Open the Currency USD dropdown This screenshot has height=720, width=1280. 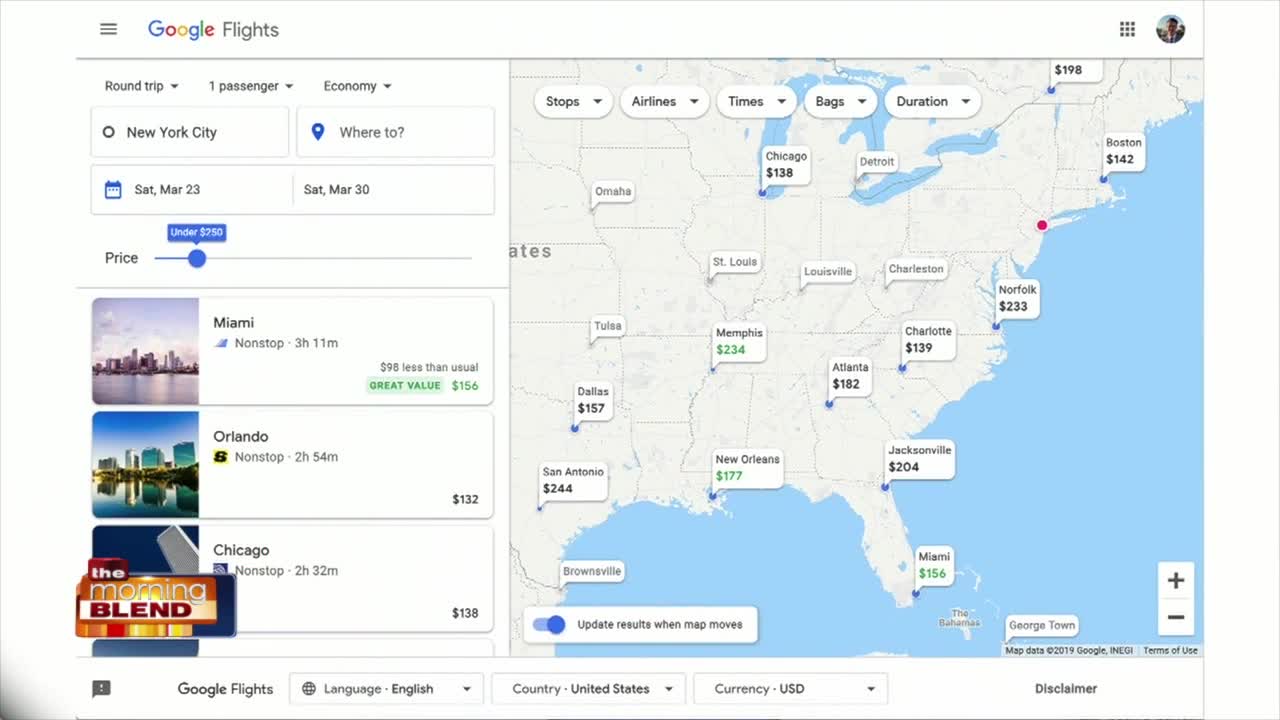coord(790,689)
